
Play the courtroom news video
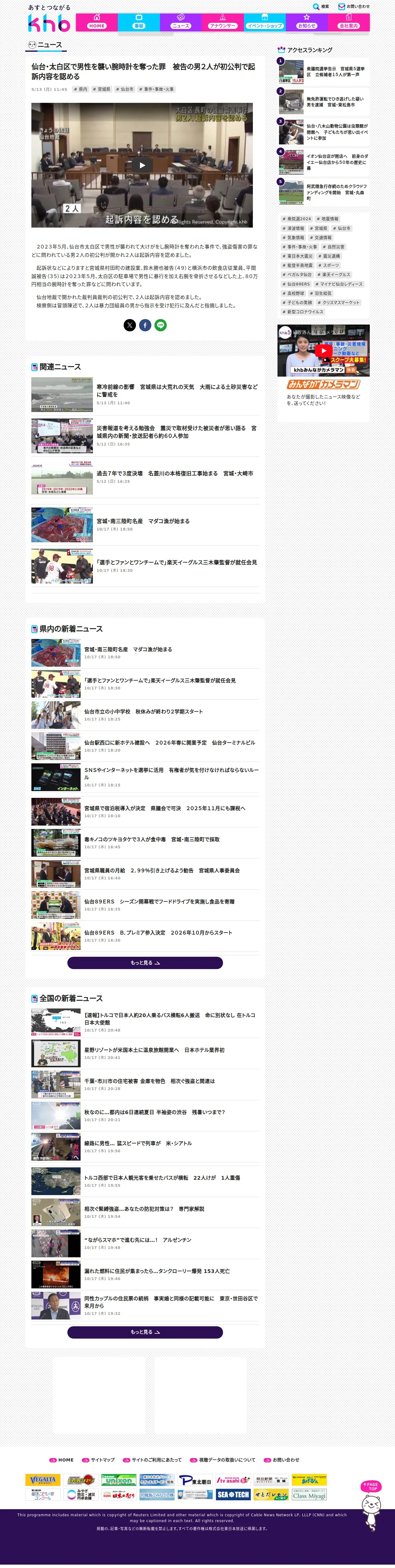[x=142, y=165]
